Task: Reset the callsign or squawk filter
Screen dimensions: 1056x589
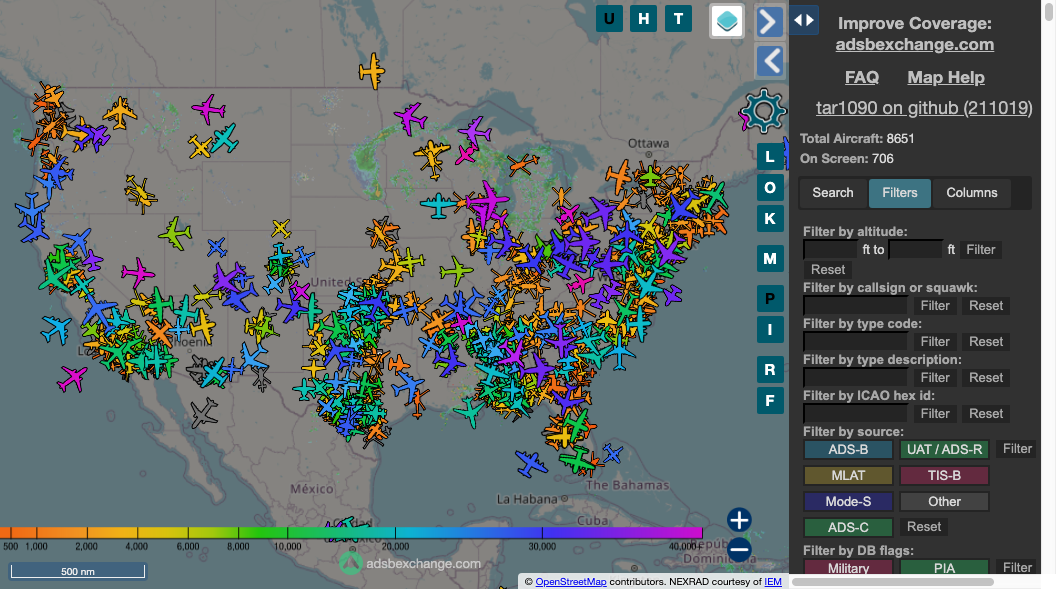Action: (x=986, y=306)
